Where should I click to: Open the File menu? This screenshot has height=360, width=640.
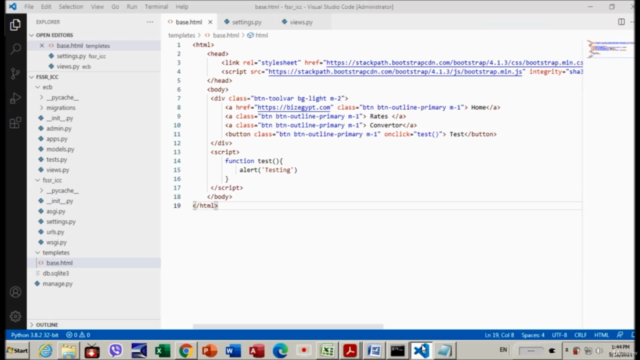click(29, 7)
